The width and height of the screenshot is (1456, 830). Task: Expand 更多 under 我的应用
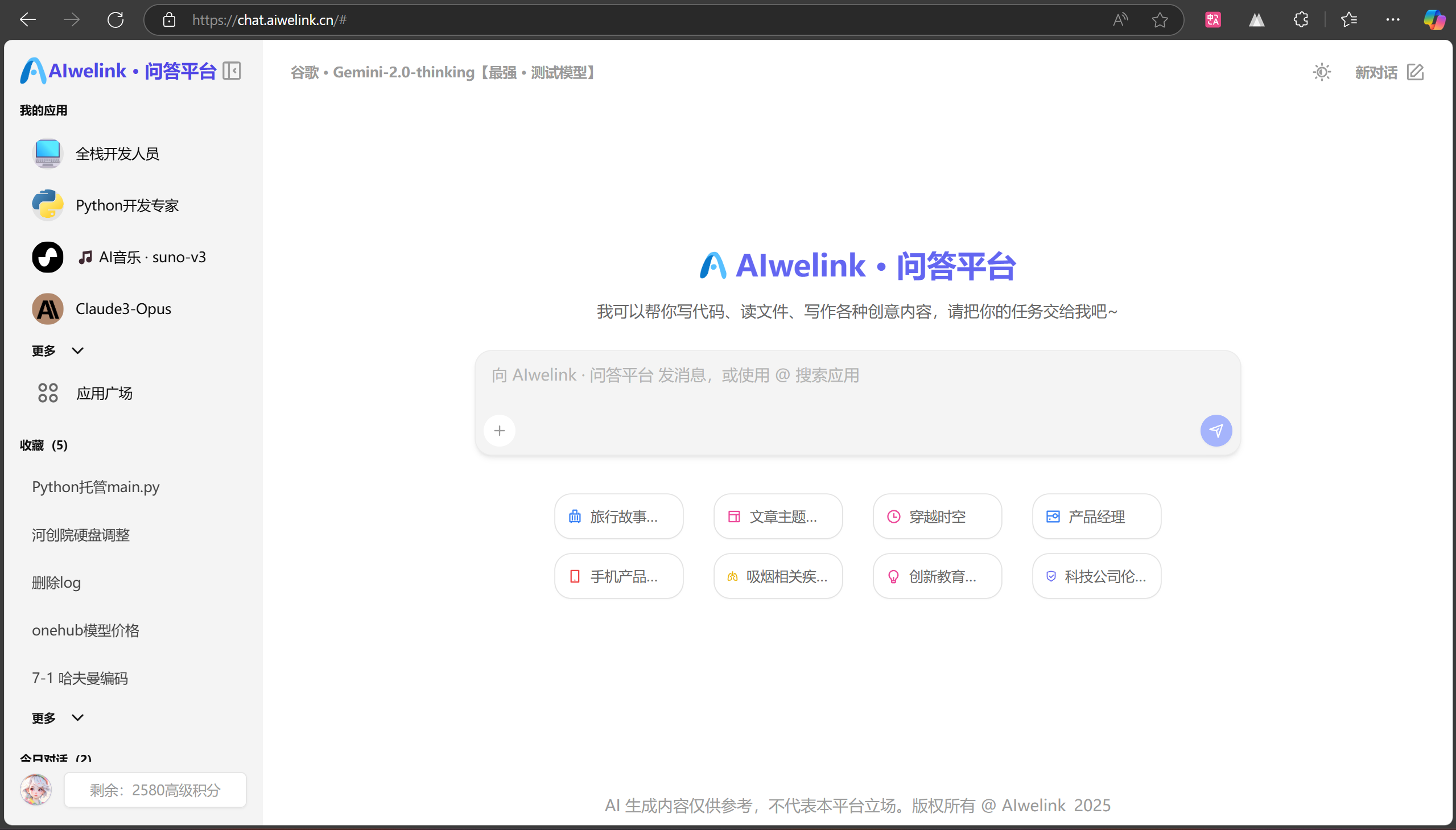pos(57,350)
